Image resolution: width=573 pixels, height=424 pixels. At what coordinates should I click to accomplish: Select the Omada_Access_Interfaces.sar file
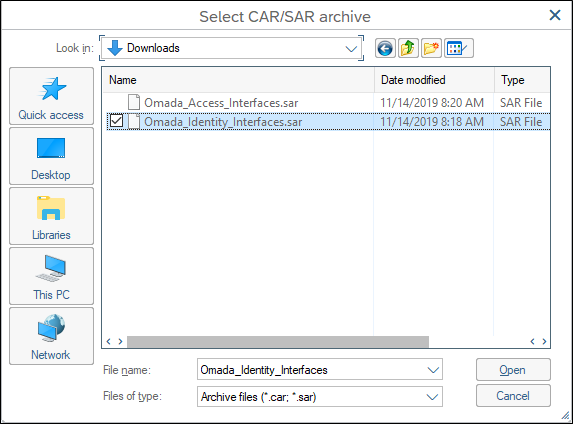point(221,103)
